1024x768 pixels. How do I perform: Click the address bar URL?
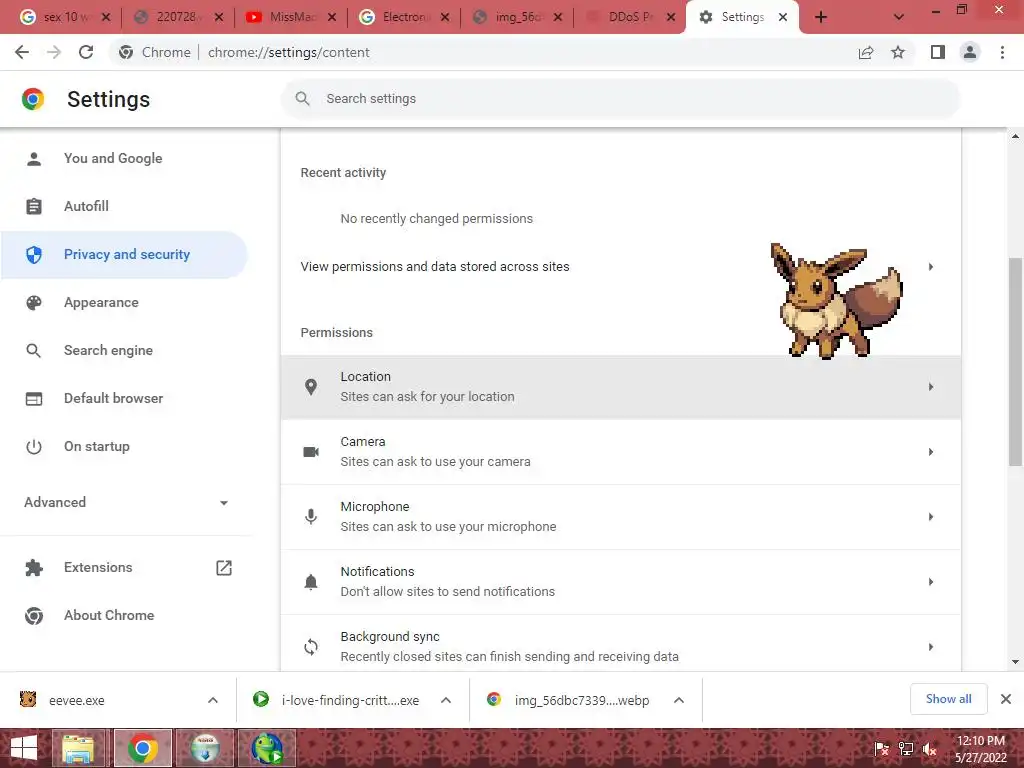pos(289,52)
